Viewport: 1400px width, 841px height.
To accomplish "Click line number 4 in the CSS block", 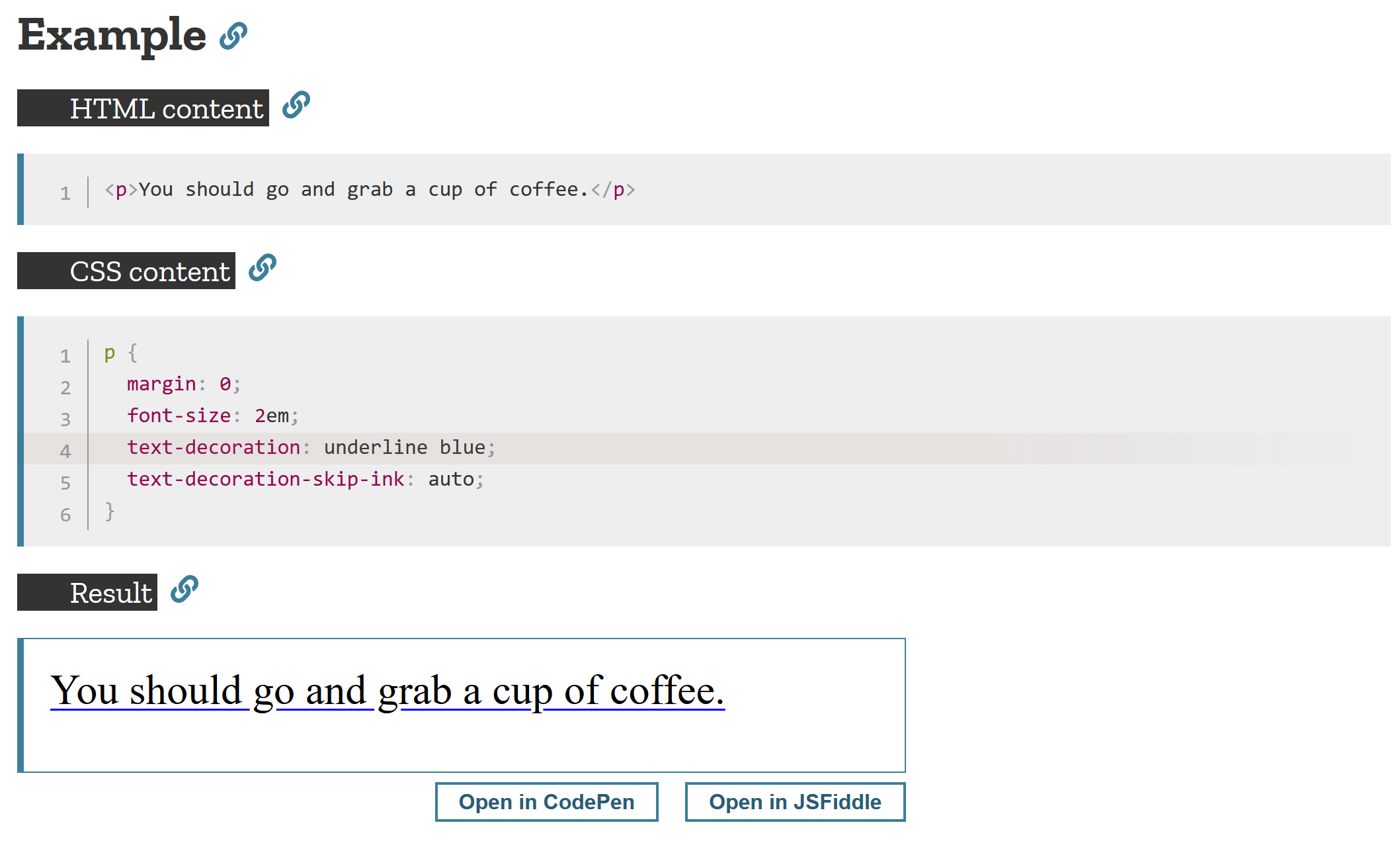I will [x=65, y=451].
